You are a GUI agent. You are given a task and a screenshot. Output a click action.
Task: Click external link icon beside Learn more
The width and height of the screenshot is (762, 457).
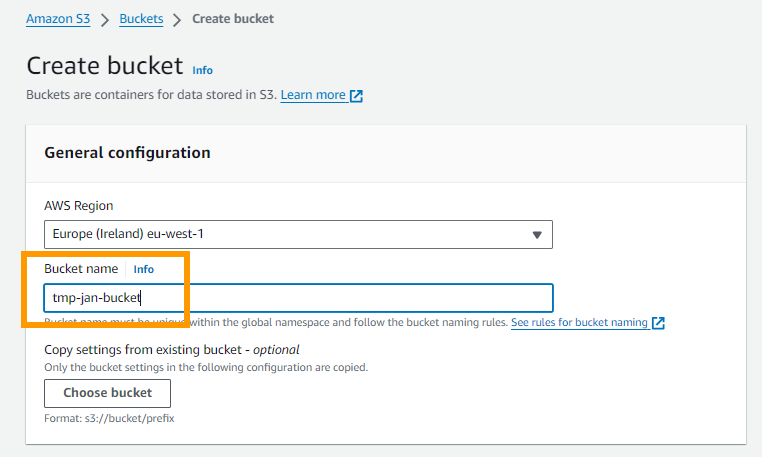pyautogui.click(x=357, y=96)
